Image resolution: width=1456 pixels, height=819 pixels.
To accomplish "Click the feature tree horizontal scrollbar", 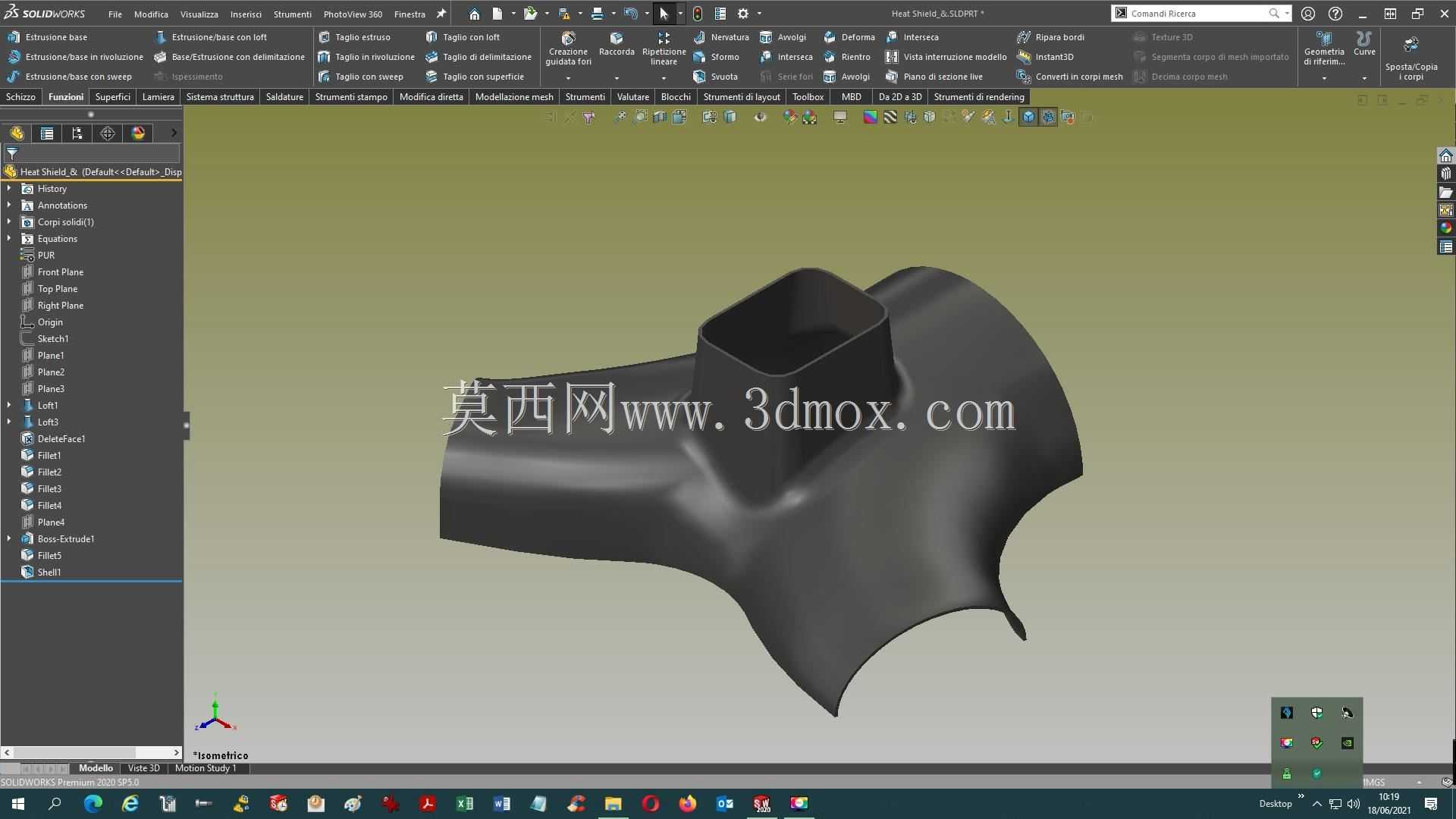I will 92,753.
